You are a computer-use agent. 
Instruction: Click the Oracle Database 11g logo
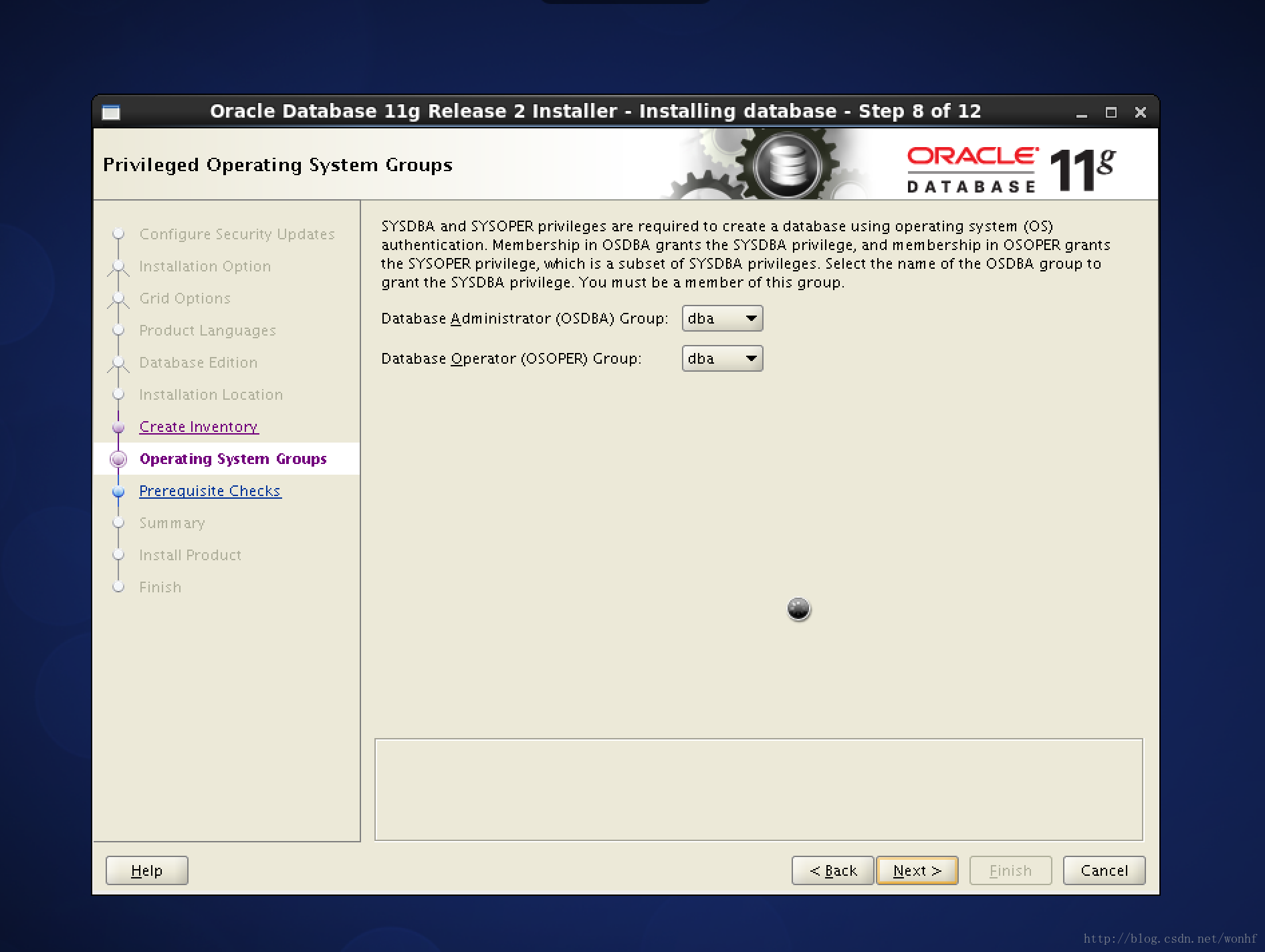pyautogui.click(x=1010, y=170)
